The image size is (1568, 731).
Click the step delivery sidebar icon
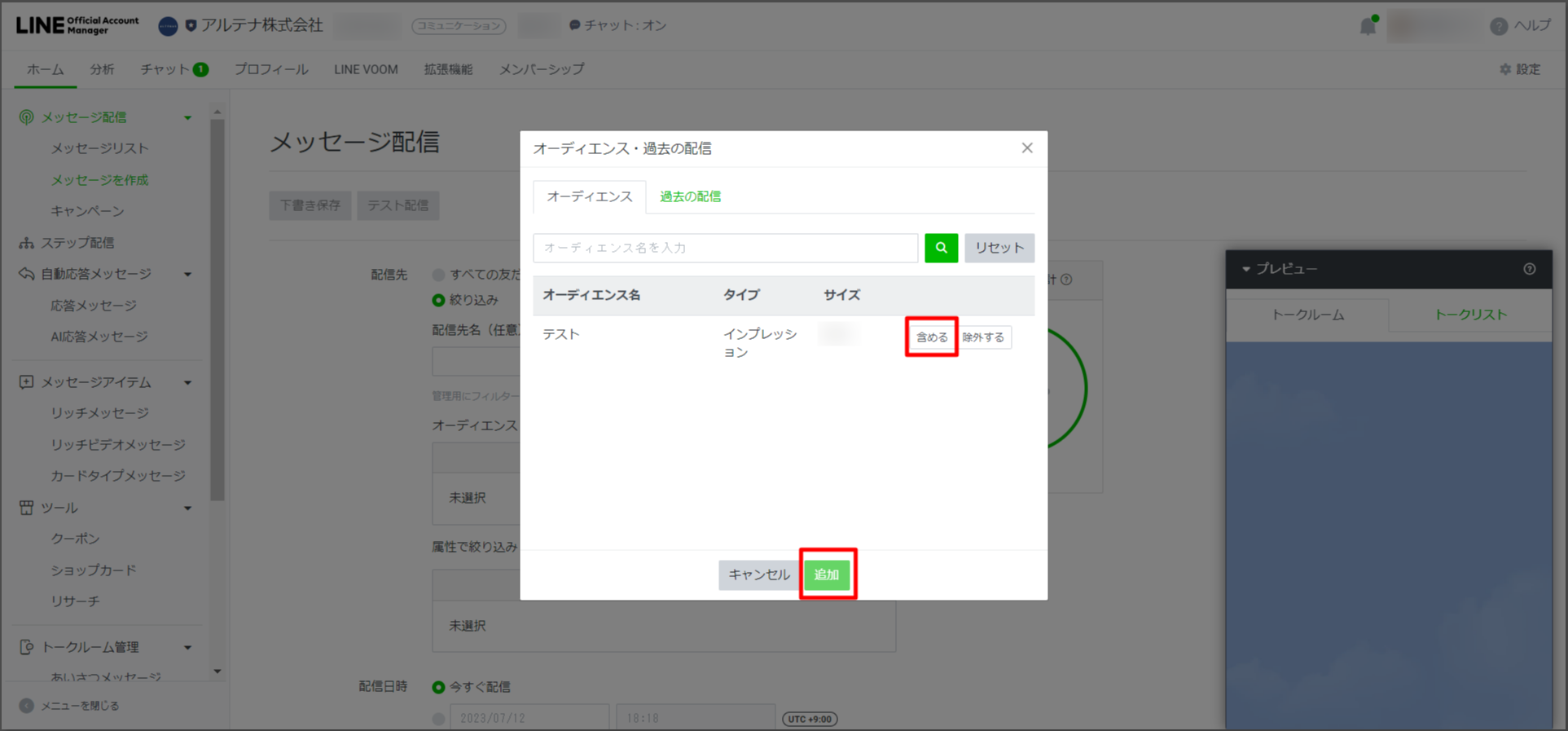(x=26, y=243)
